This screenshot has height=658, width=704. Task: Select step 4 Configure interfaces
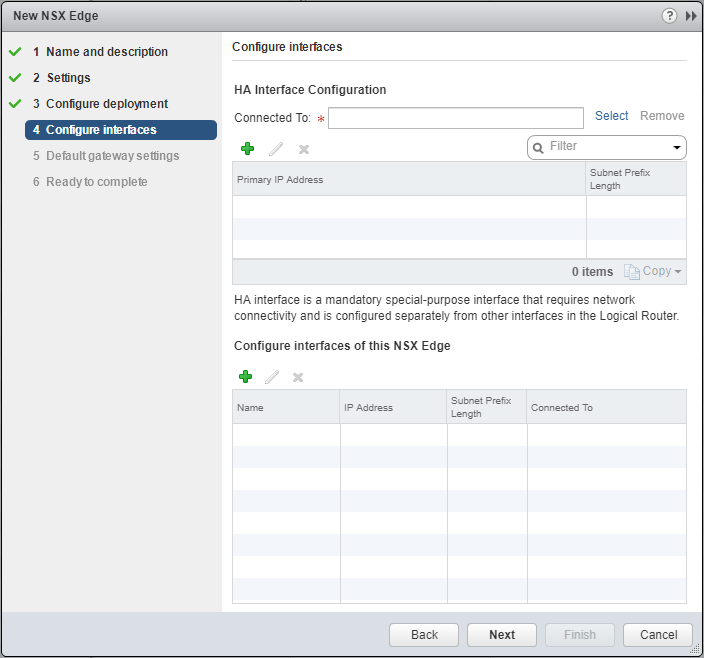(101, 130)
